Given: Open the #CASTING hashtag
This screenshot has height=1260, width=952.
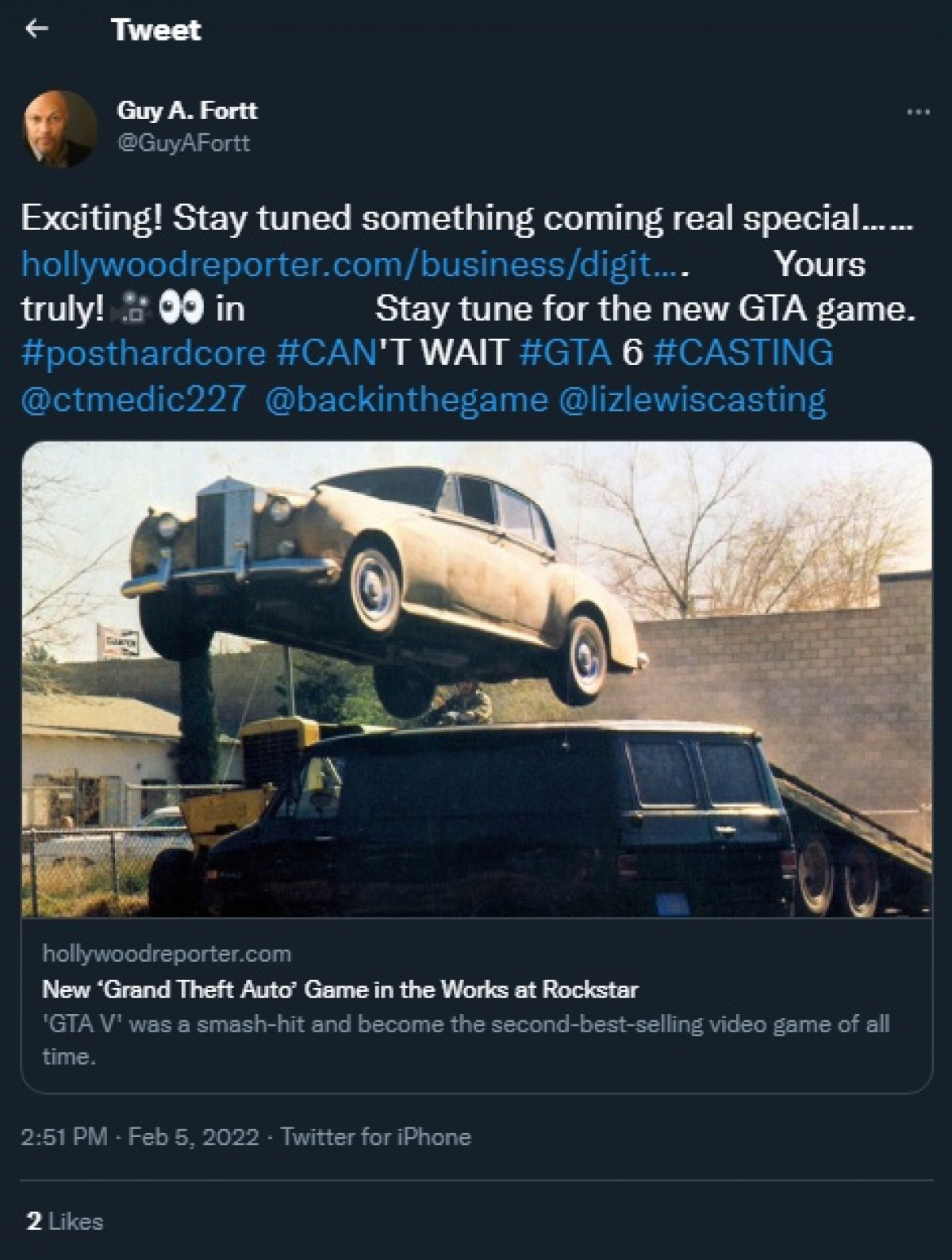Looking at the screenshot, I should tap(743, 352).
